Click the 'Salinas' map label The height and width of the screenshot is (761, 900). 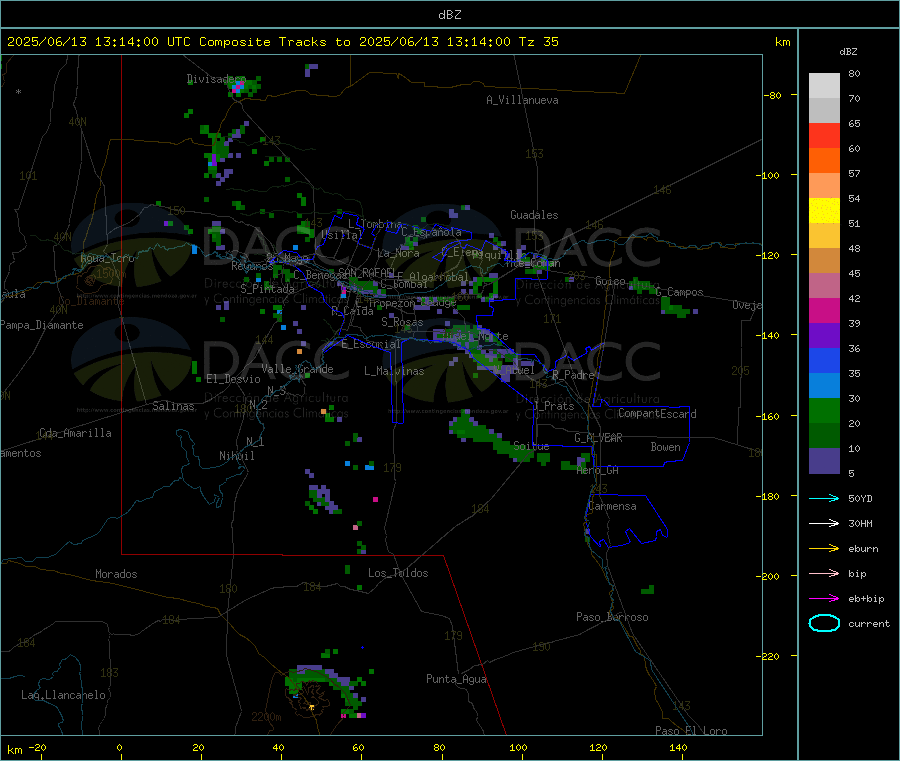(x=173, y=406)
